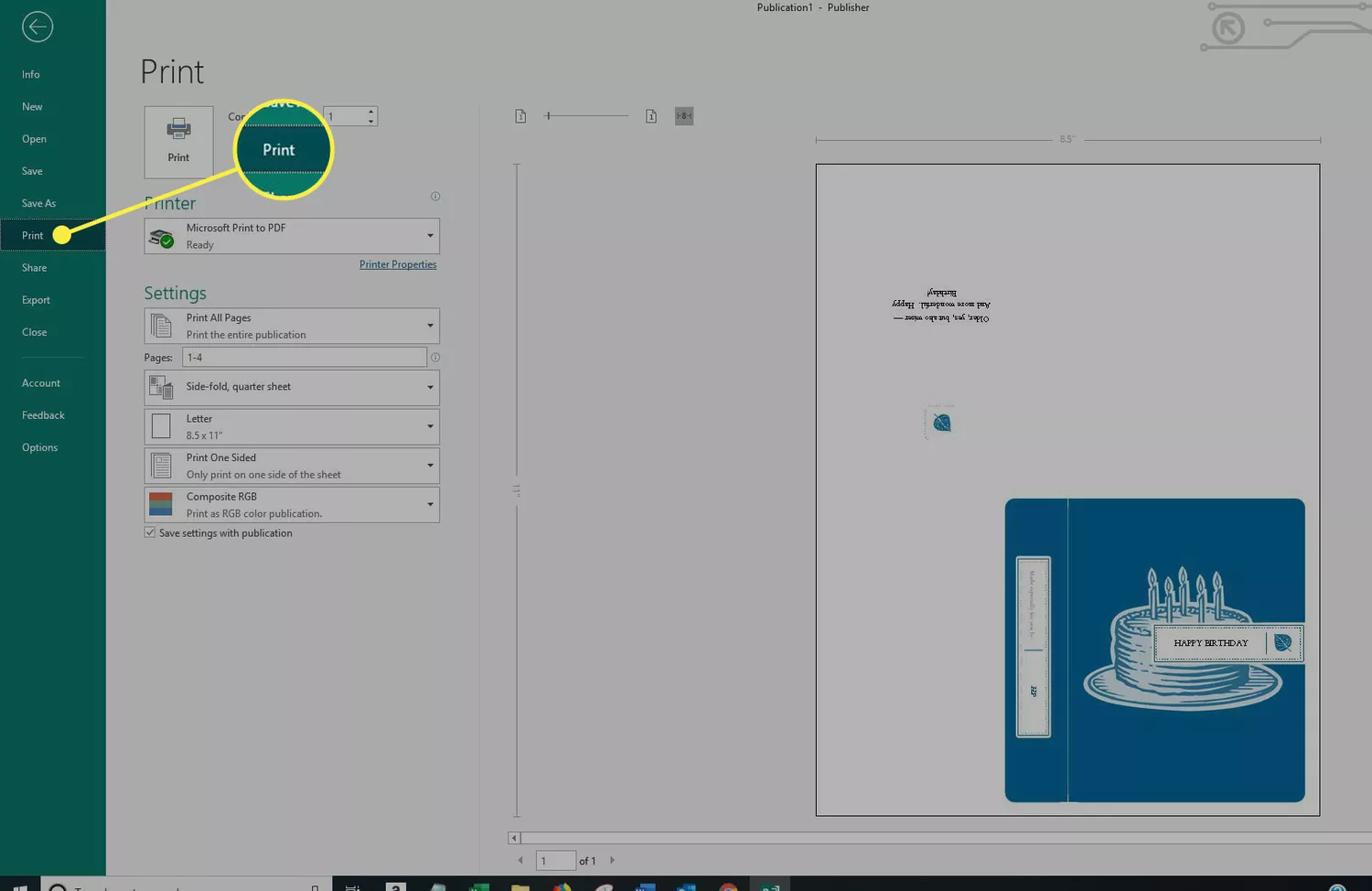The width and height of the screenshot is (1372, 891).
Task: Open the Save As page
Action: (x=38, y=203)
